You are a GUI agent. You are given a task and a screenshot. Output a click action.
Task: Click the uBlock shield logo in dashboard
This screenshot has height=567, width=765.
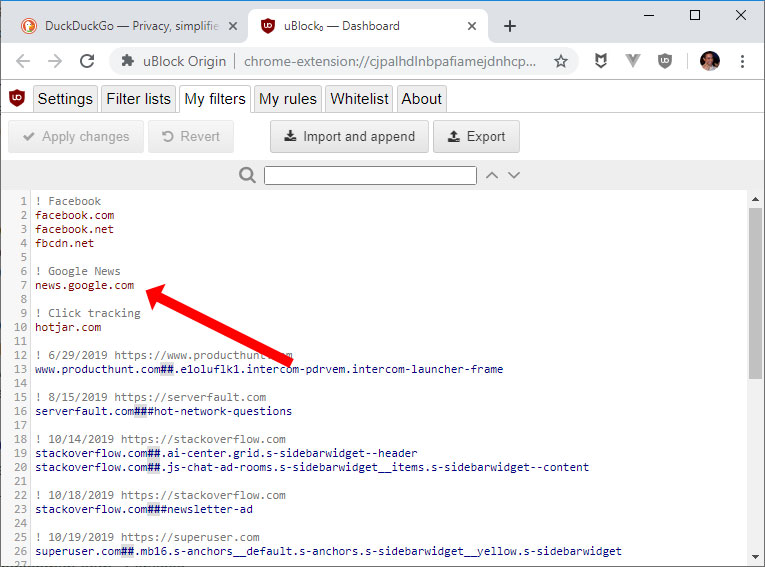pos(17,98)
